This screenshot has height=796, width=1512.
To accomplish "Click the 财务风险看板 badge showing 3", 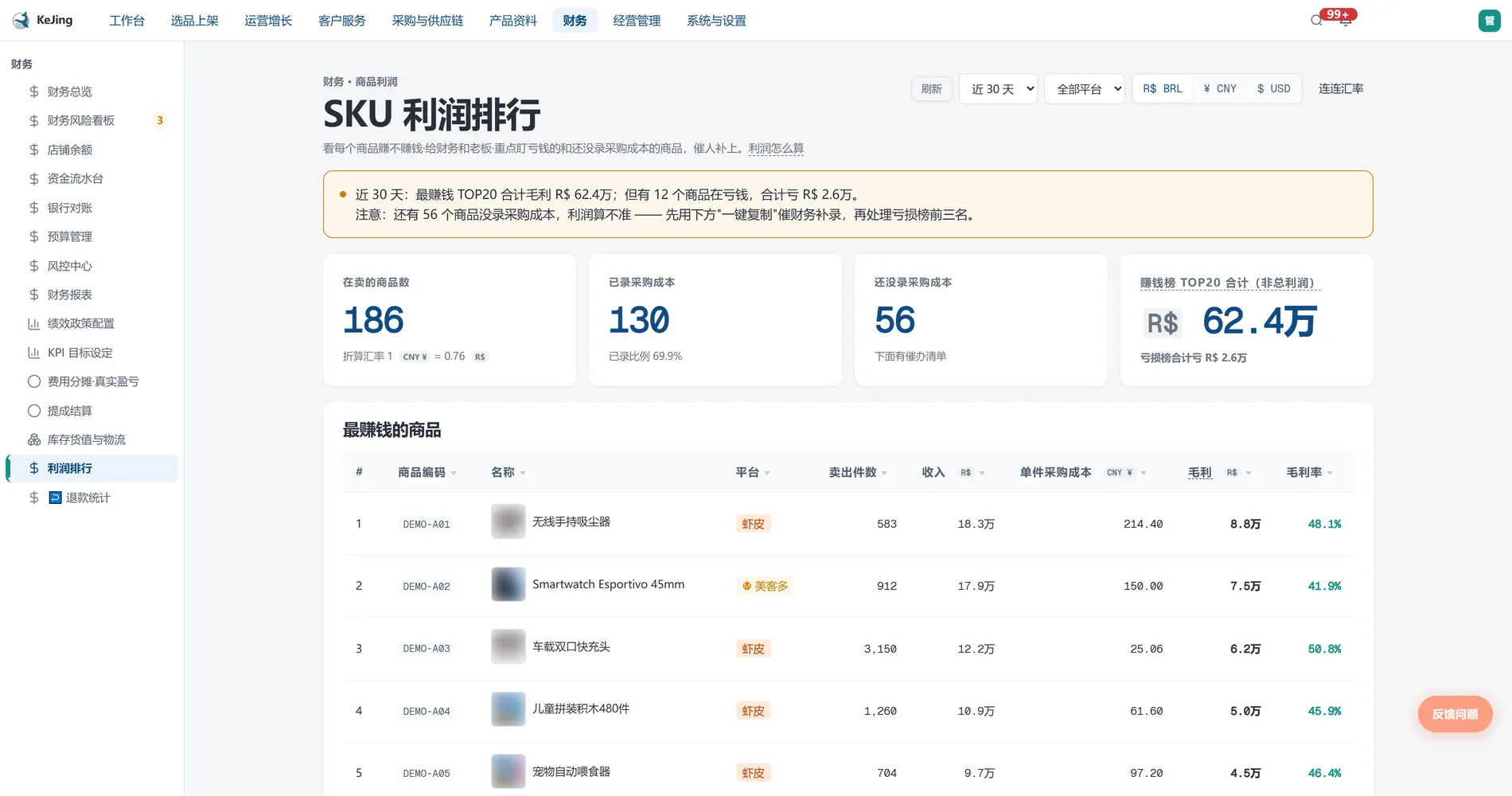I will click(160, 120).
